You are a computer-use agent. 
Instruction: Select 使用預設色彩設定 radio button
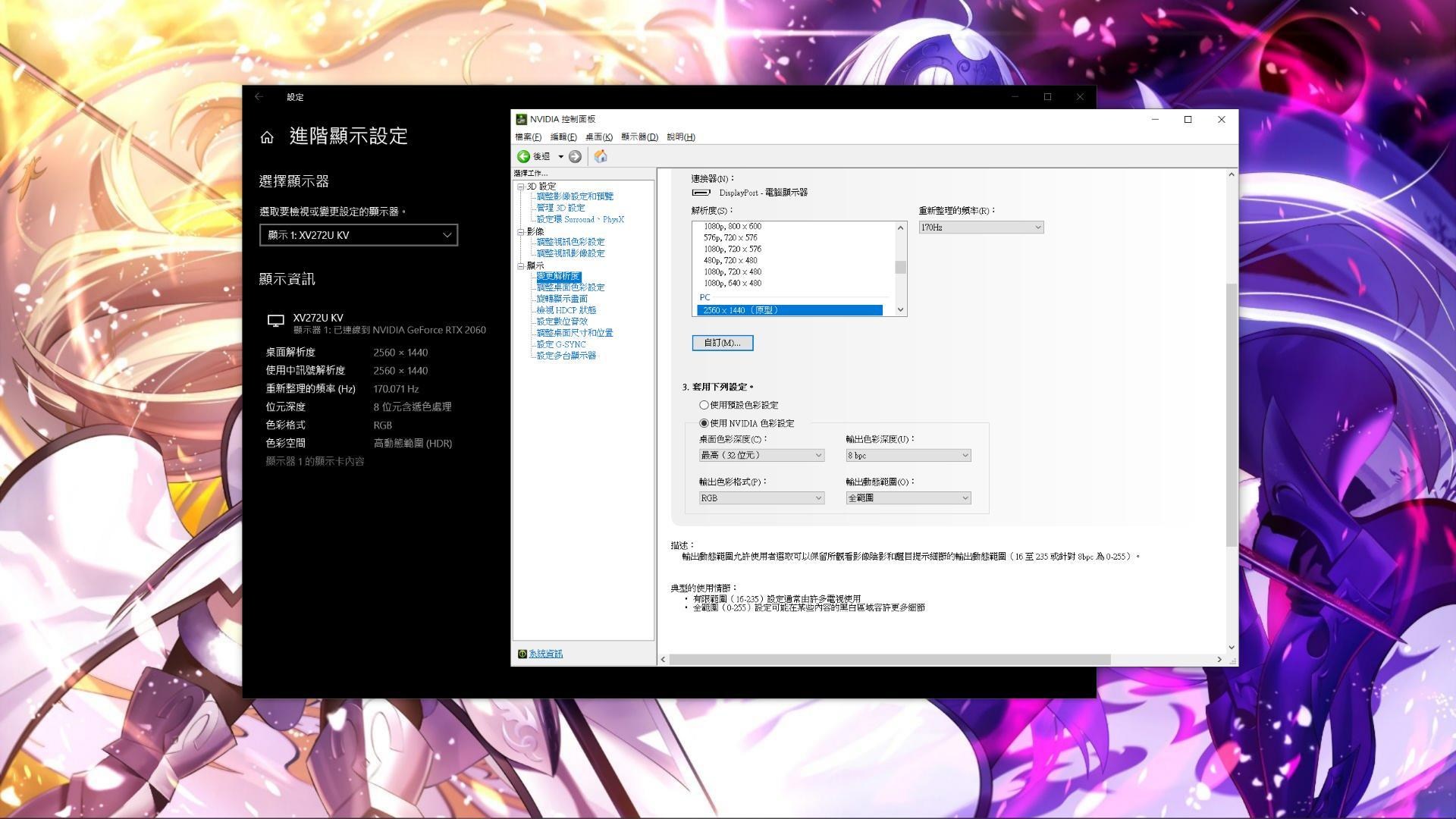point(704,405)
